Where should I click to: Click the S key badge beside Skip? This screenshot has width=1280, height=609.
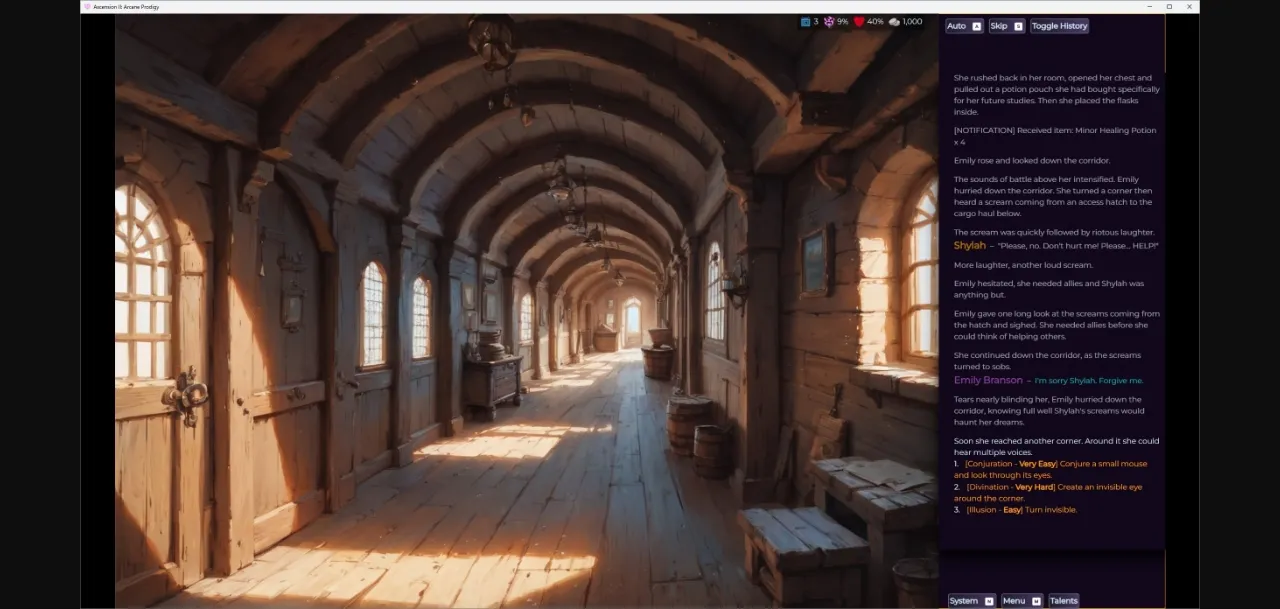[1018, 26]
